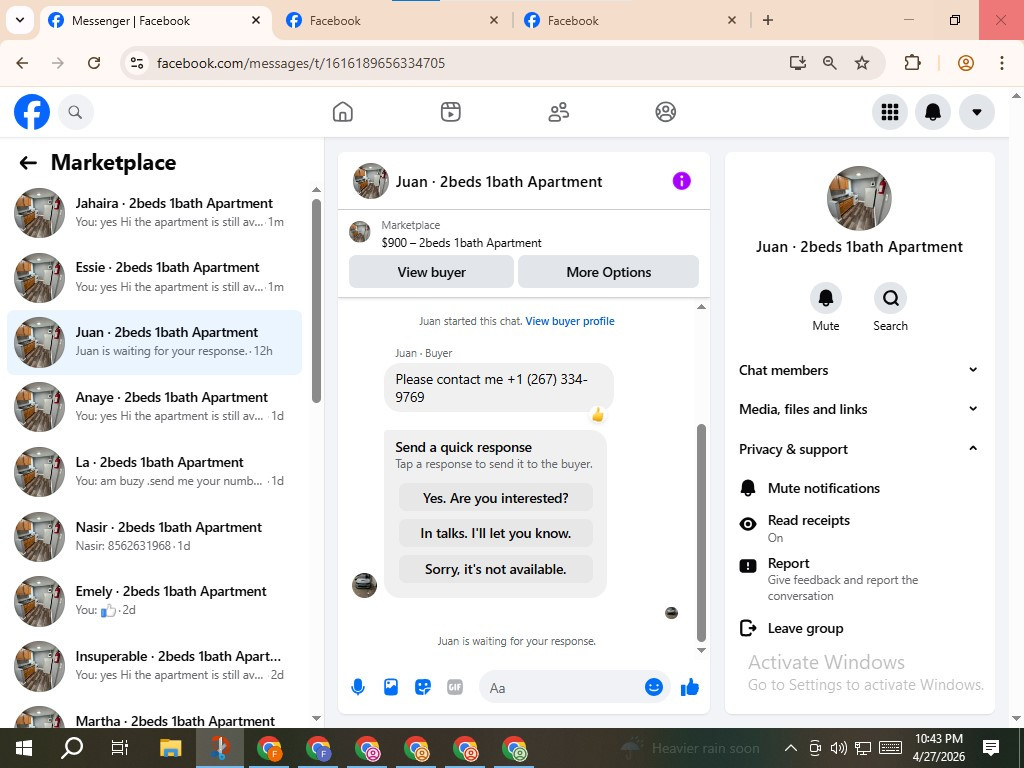The width and height of the screenshot is (1024, 768).
Task: Collapse Privacy & support section
Action: pyautogui.click(x=859, y=449)
